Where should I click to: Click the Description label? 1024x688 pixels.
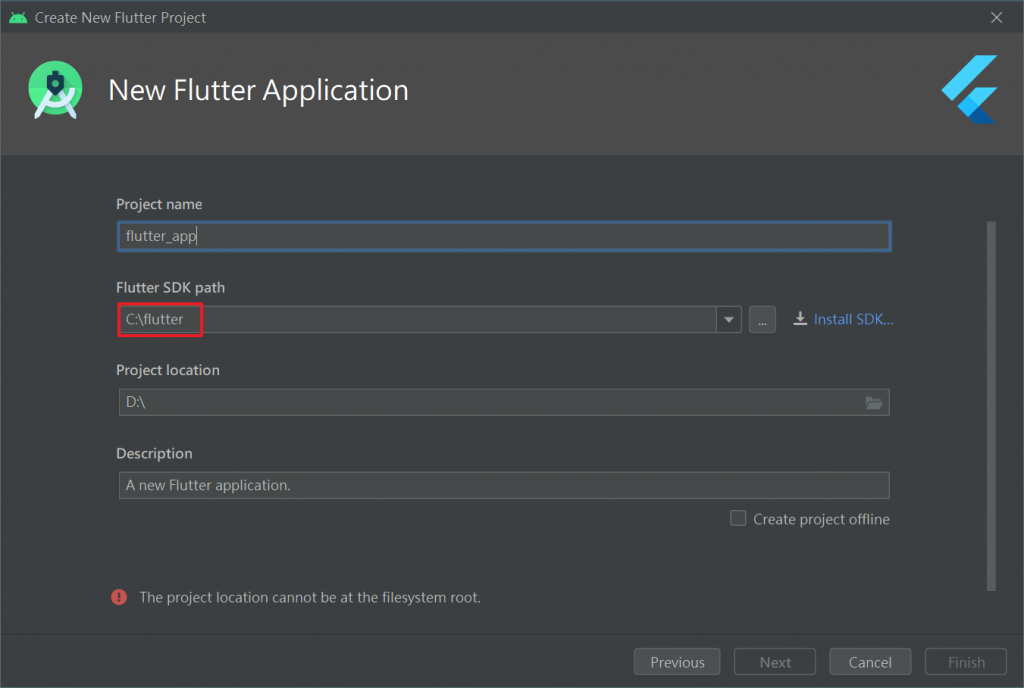pyautogui.click(x=154, y=454)
